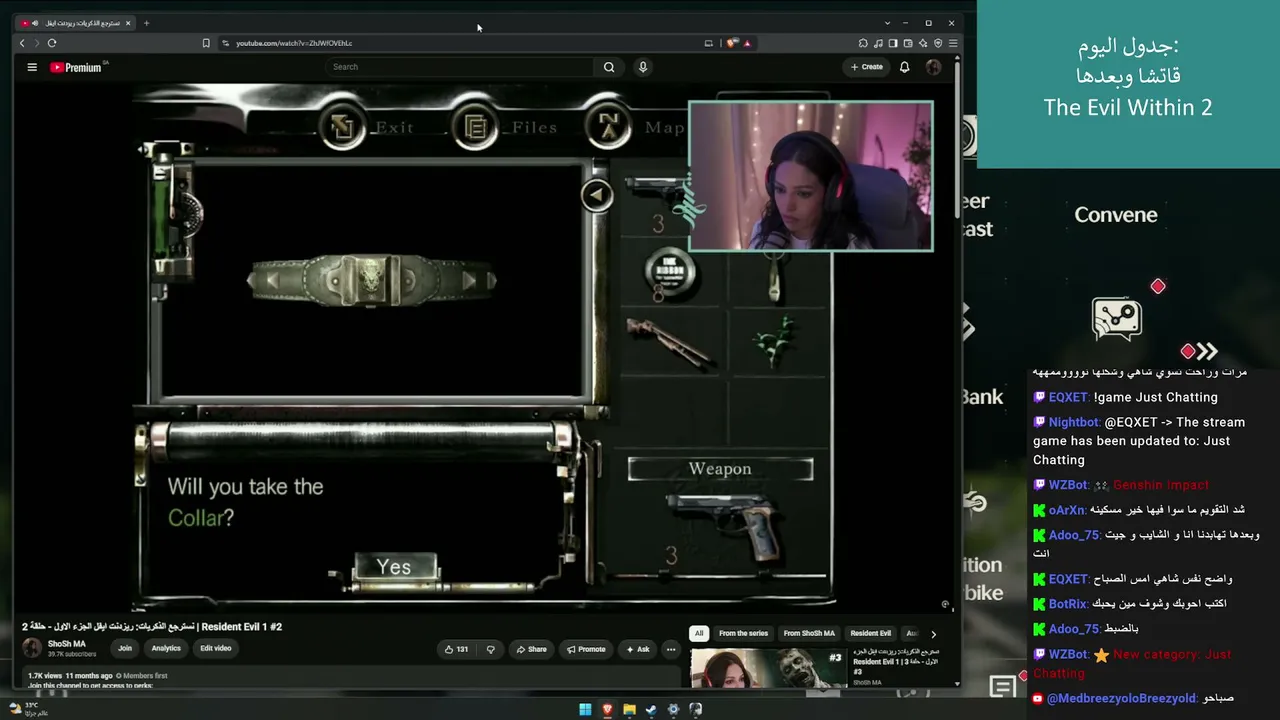Select the shotgun in the inventory
Viewport: 1280px width, 720px height.
pyautogui.click(x=670, y=342)
